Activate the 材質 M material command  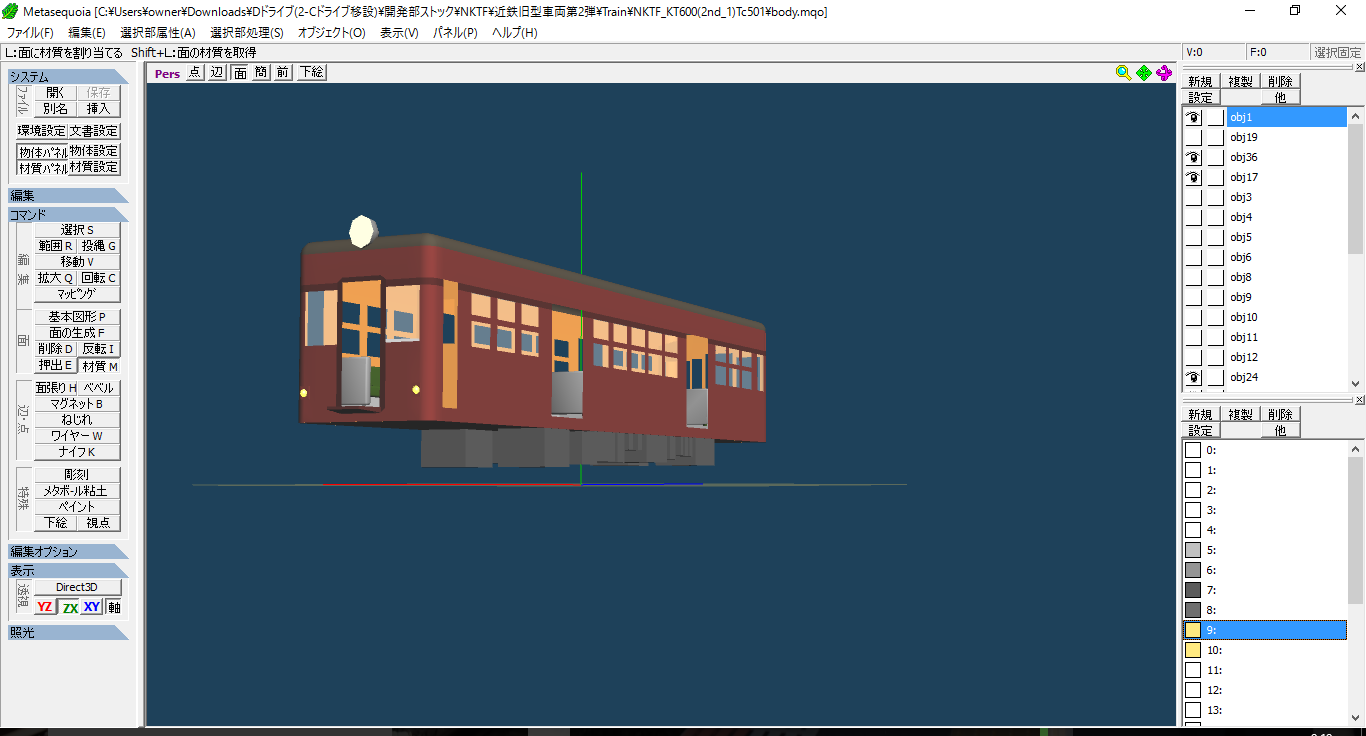click(100, 366)
